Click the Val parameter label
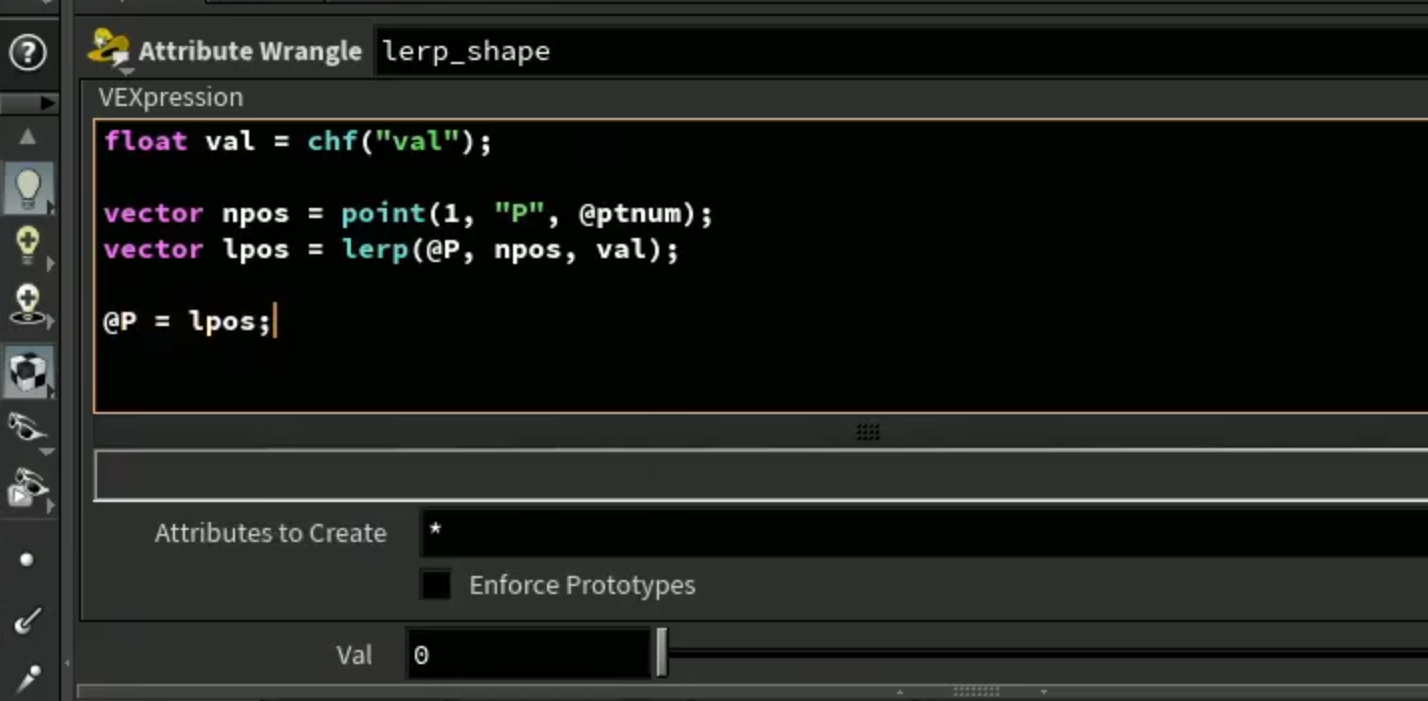The width and height of the screenshot is (1428, 701). 354,655
